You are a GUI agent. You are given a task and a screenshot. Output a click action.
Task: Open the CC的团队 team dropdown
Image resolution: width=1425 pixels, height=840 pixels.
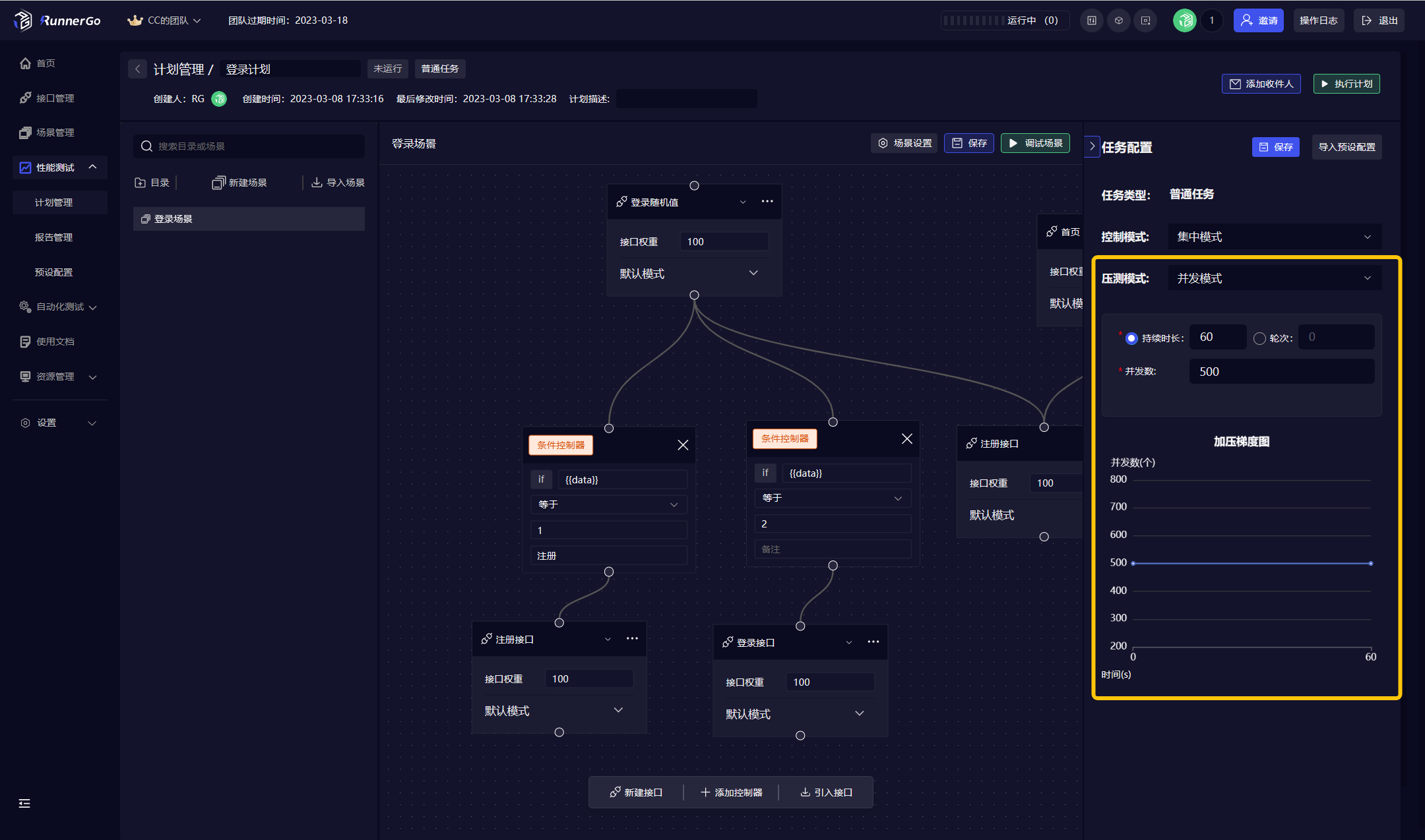coord(164,20)
